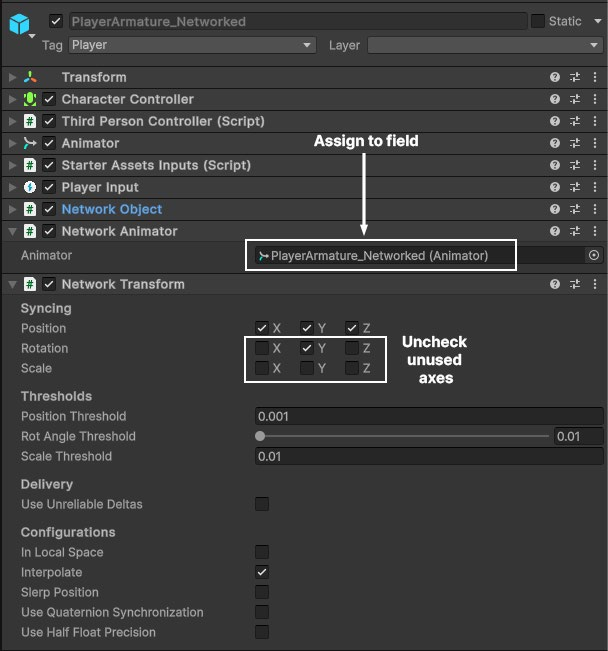Enable Use Half Float Precision checkbox

262,632
